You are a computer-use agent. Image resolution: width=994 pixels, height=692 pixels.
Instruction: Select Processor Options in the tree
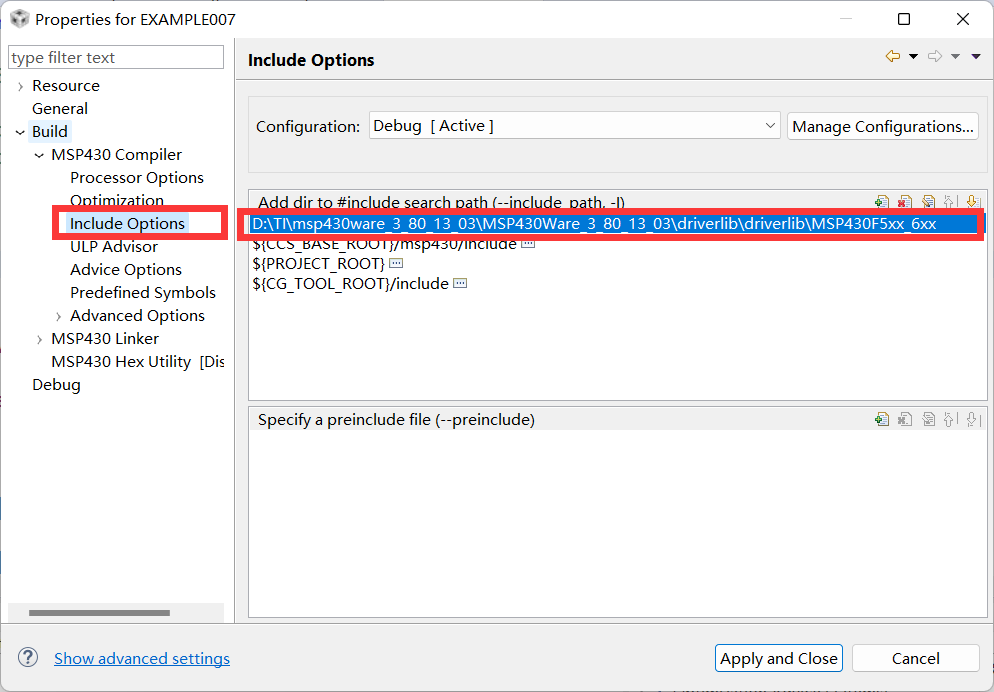click(136, 178)
